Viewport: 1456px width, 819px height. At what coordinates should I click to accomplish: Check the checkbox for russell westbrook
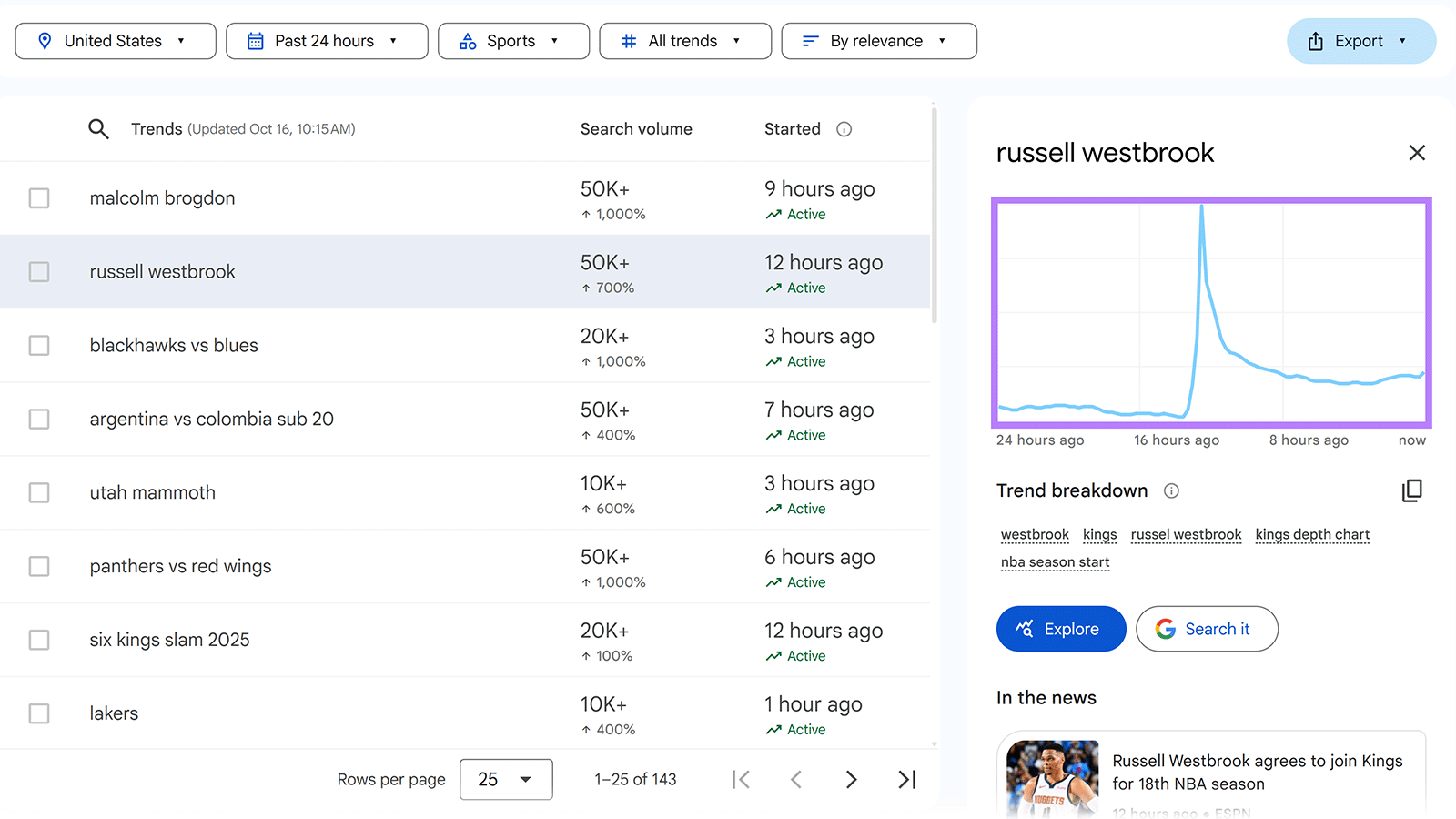point(38,271)
